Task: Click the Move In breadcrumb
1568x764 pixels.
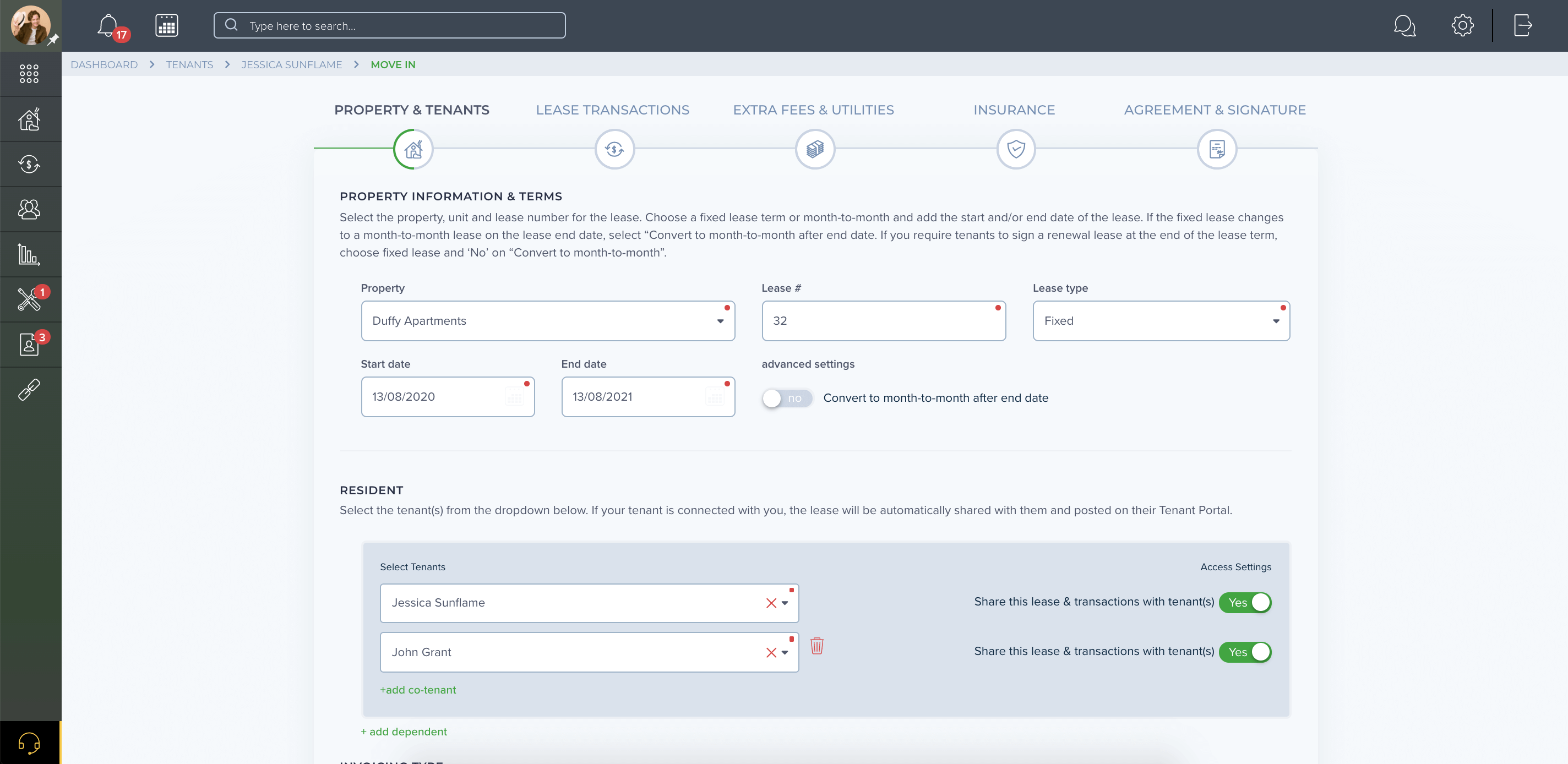Action: pos(393,64)
